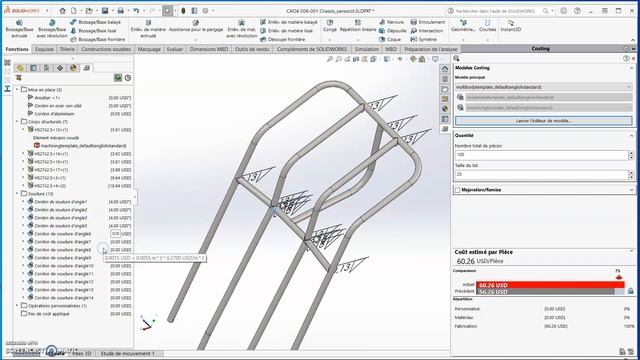
Task: Choose Bossage/Base balayé command
Action: pos(96,22)
